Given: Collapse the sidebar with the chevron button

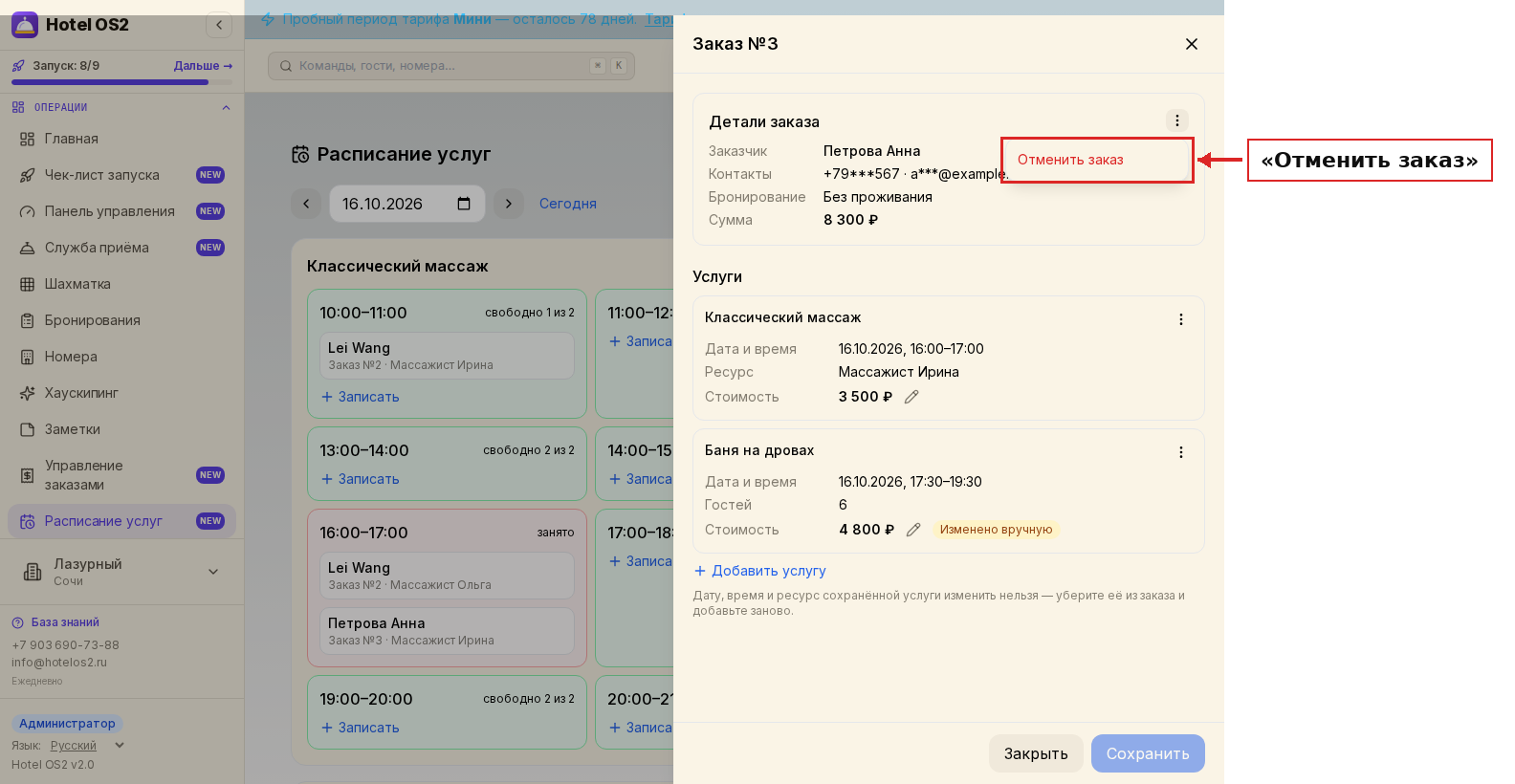Looking at the screenshot, I should [x=219, y=25].
